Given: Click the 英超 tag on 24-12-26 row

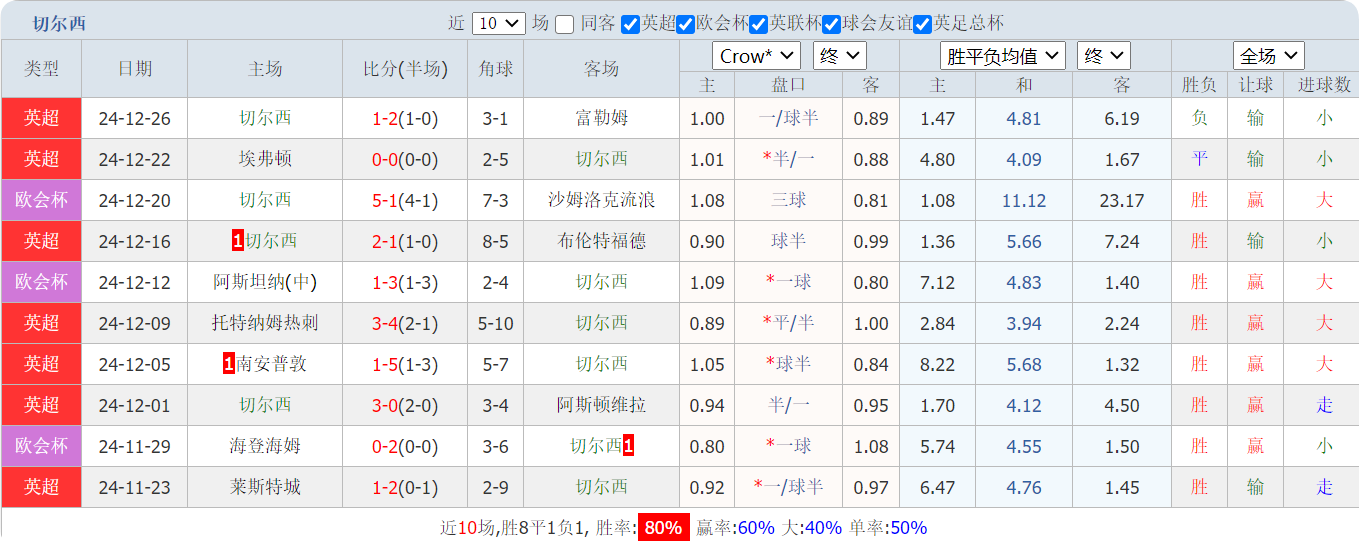Looking at the screenshot, I should point(41,118).
